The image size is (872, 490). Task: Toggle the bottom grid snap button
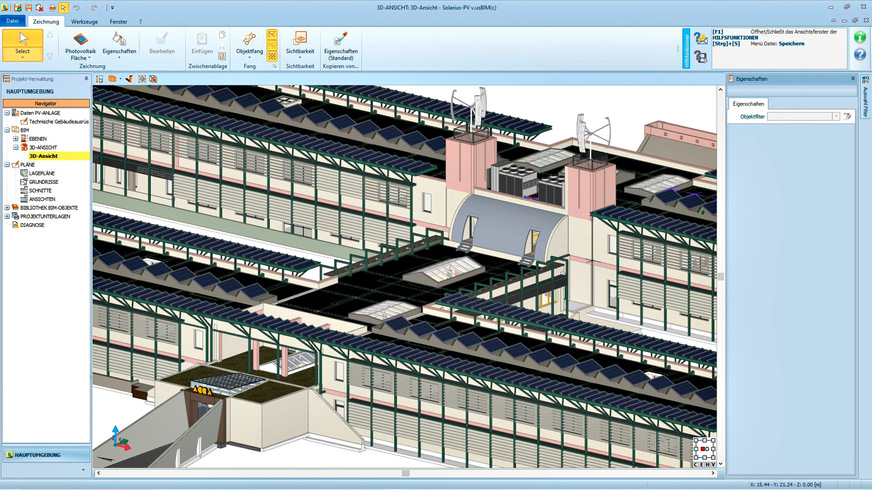pos(272,58)
